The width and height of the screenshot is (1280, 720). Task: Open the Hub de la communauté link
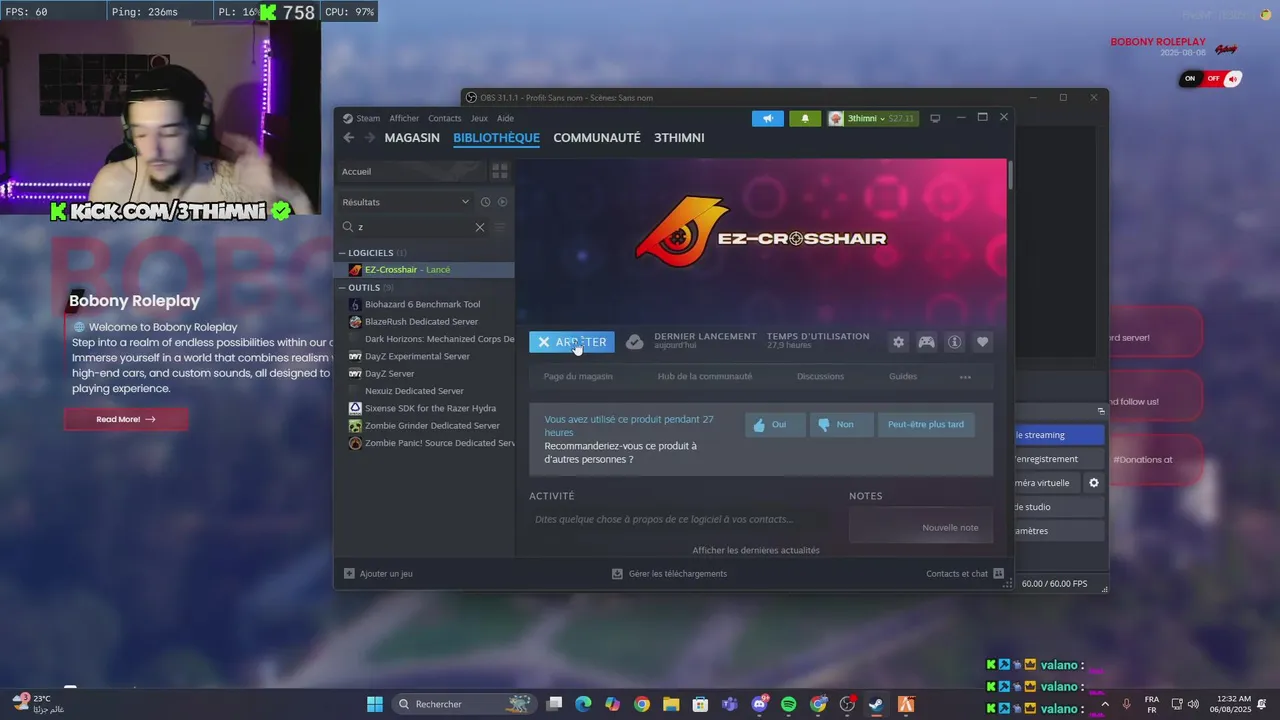[705, 377]
